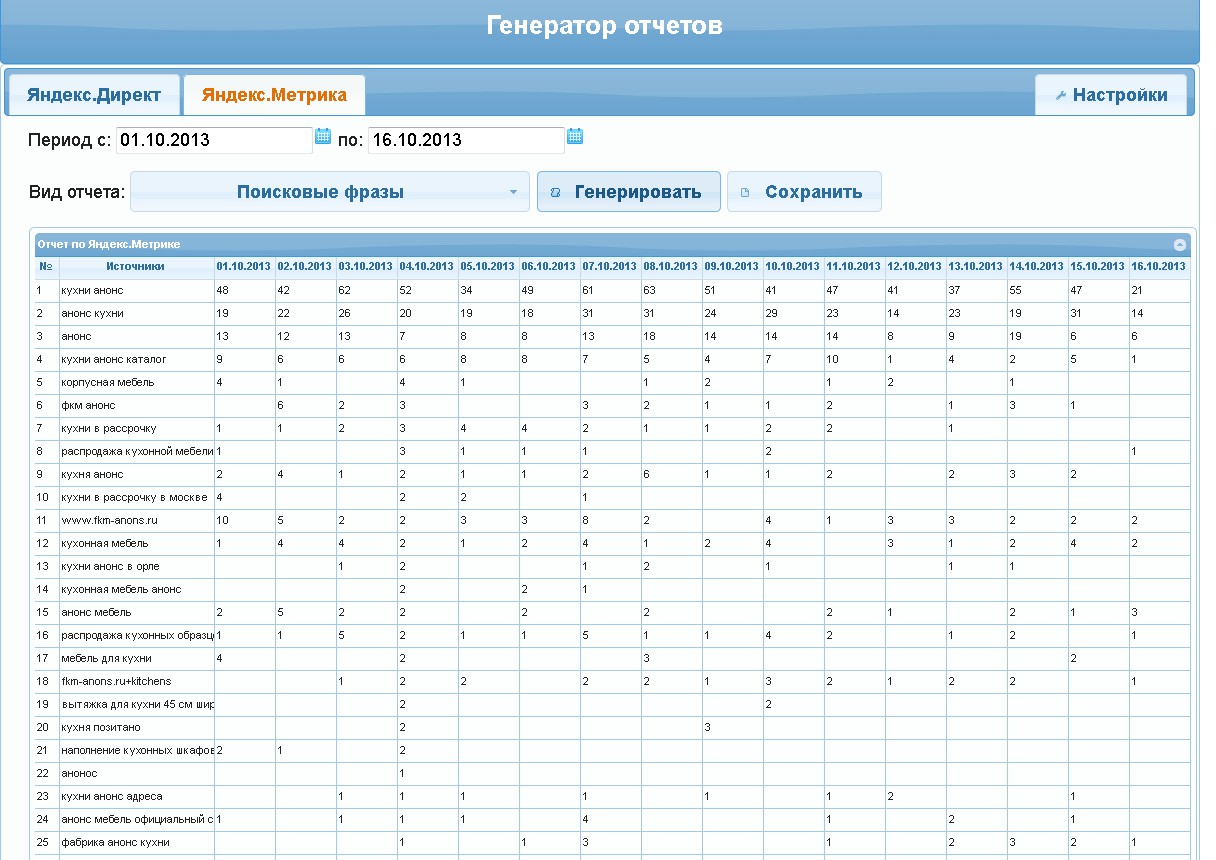Select the row 'анонс кухни'
This screenshot has height=860, width=1216.
611,314
